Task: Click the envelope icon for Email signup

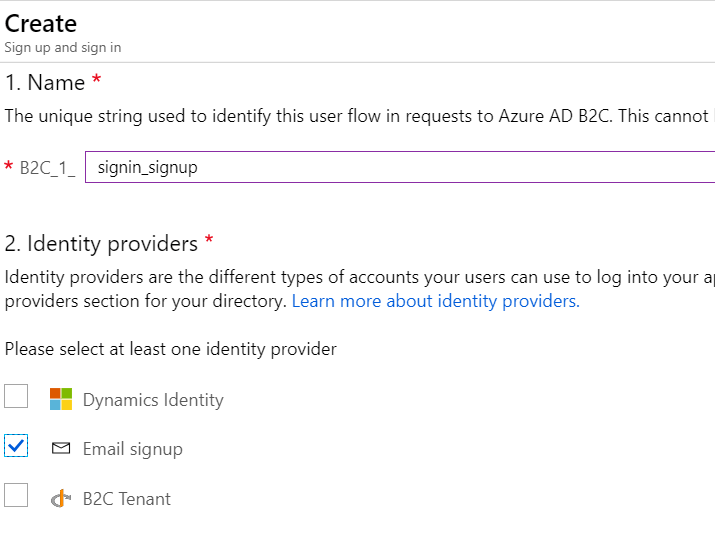Action: pyautogui.click(x=61, y=449)
